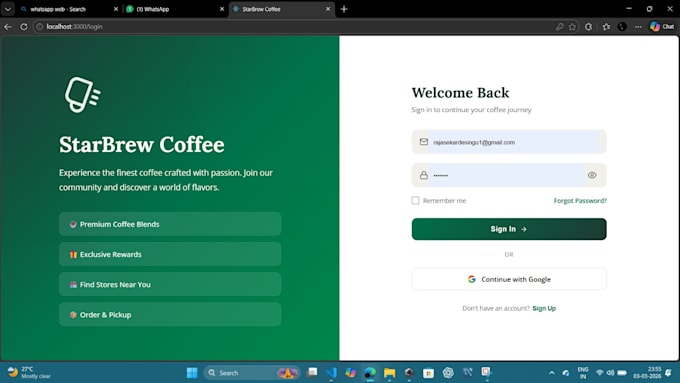The width and height of the screenshot is (680, 383).
Task: Select the Exclusive Rewards feature card
Action: (170, 254)
